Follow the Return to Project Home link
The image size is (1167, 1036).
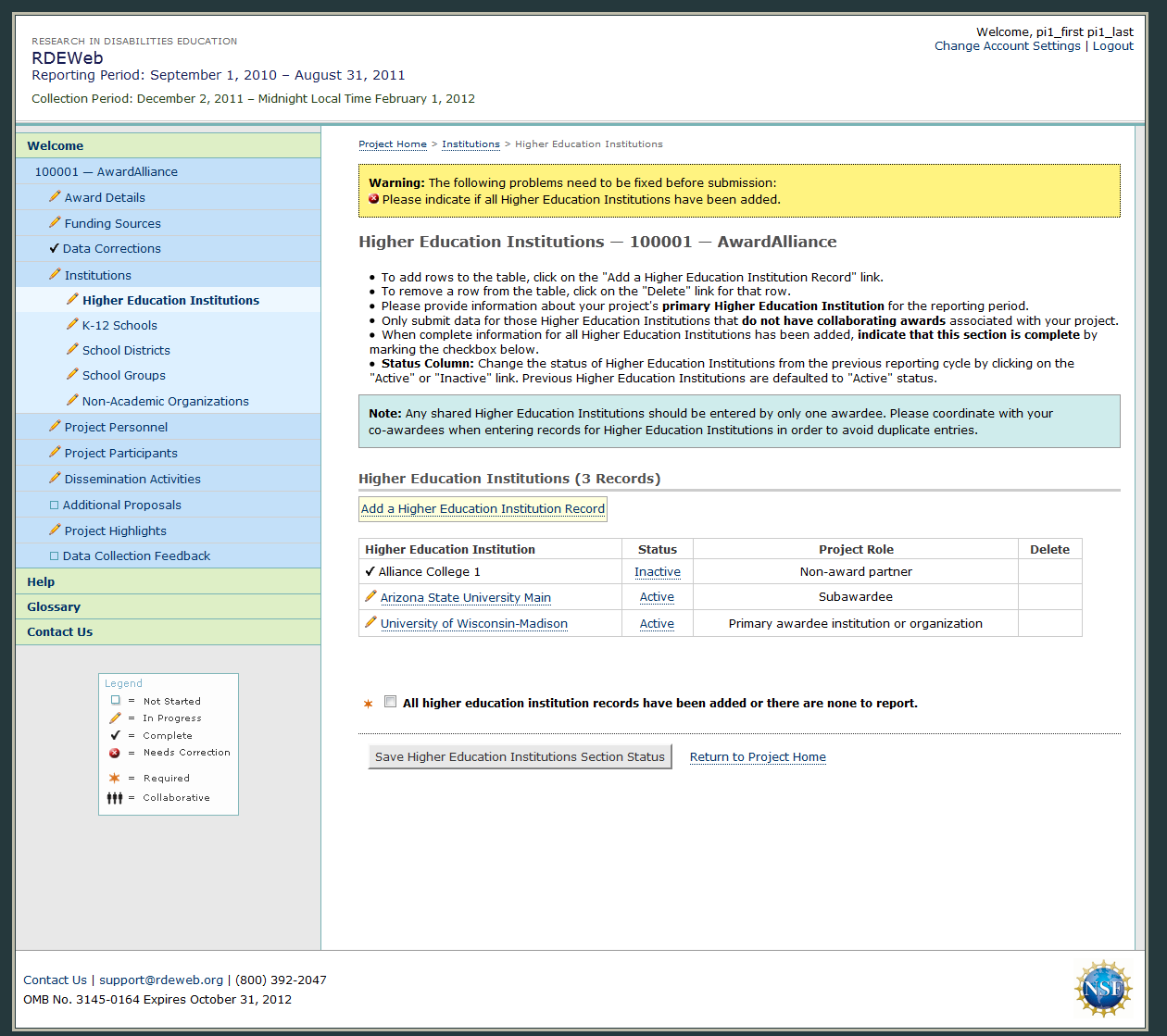758,756
